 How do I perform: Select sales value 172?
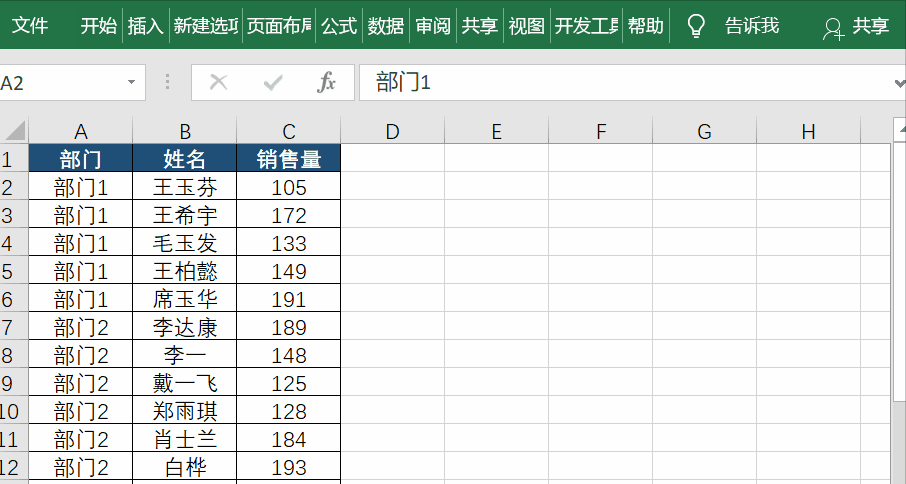tap(289, 215)
